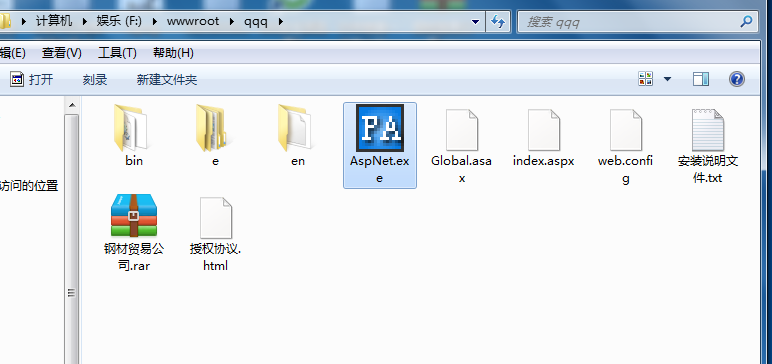Screen dimensions: 772x364
Task: Open the 查看(V) menu
Action: pos(62,53)
